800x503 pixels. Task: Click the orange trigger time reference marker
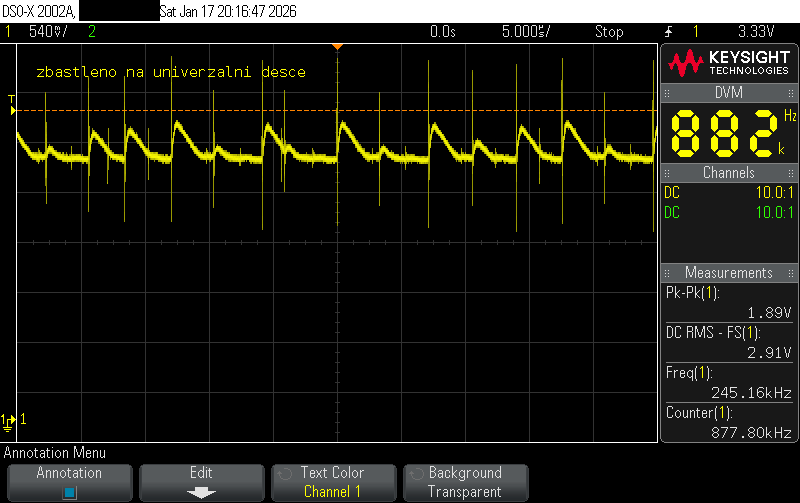point(338,46)
